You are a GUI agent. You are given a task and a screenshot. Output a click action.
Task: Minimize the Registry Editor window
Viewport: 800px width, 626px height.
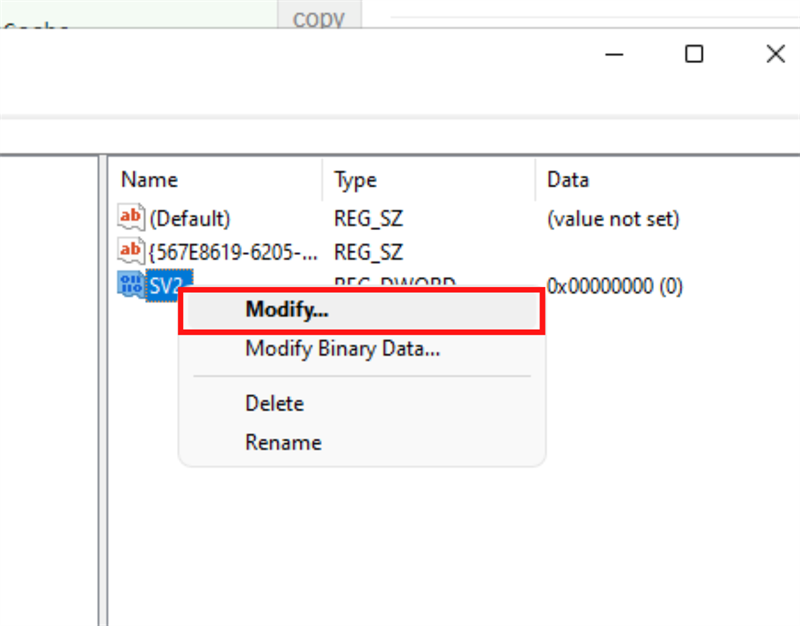pos(614,54)
